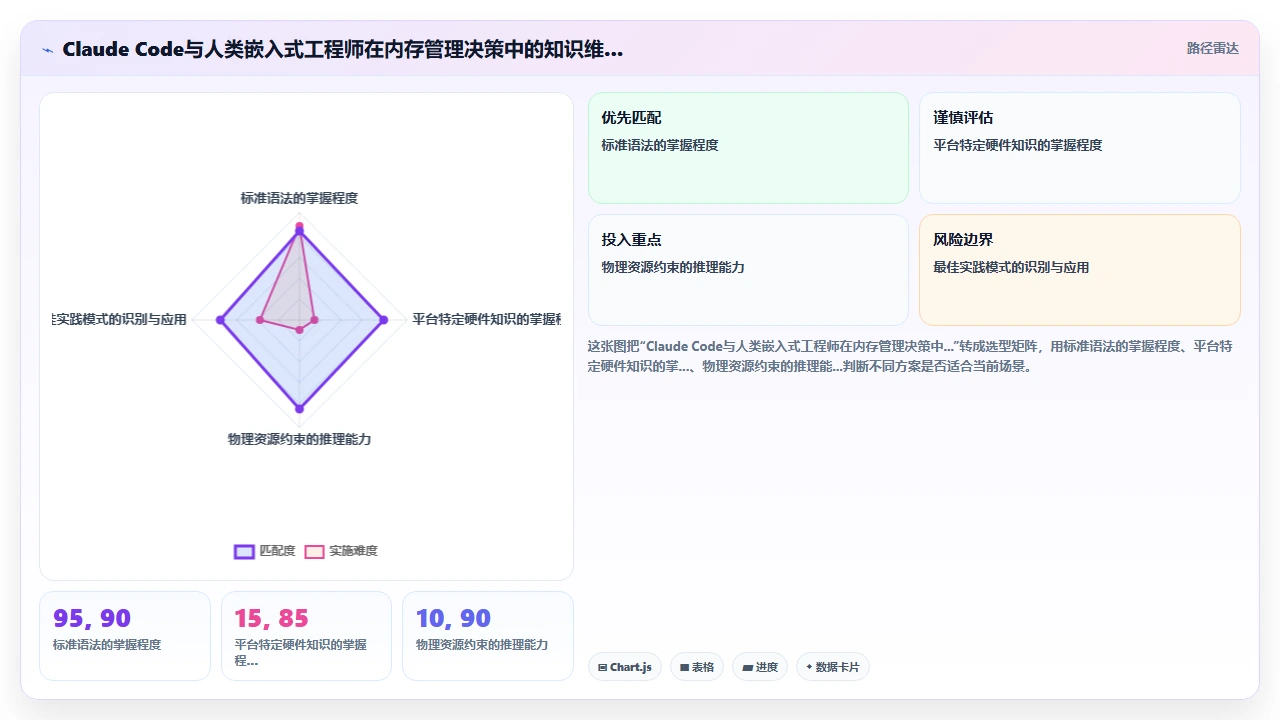Click the Chart.js tag
The width and height of the screenshot is (1280, 720).
coord(625,667)
